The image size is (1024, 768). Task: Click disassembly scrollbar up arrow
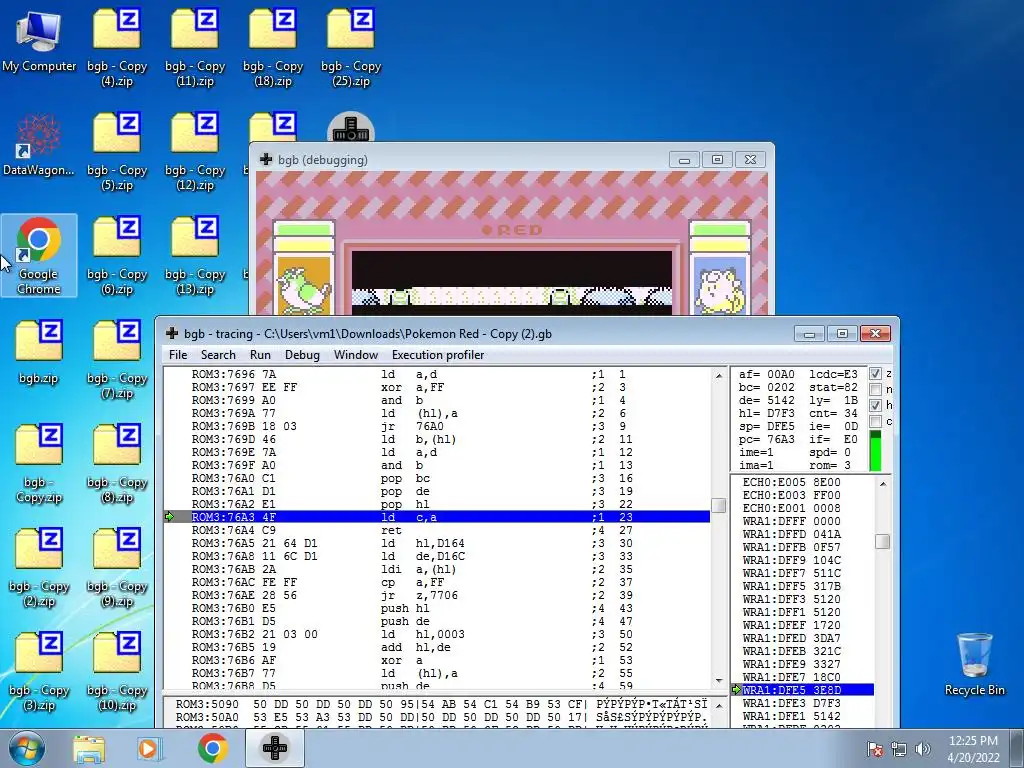pos(718,376)
